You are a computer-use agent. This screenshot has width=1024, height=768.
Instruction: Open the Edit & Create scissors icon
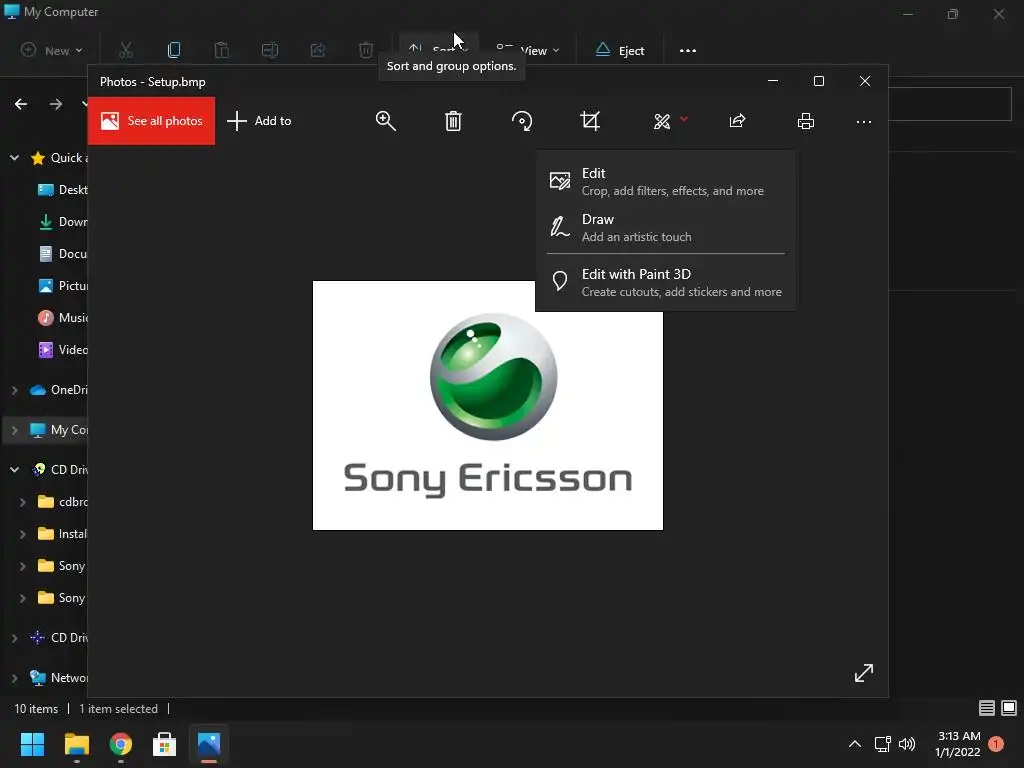tap(662, 121)
